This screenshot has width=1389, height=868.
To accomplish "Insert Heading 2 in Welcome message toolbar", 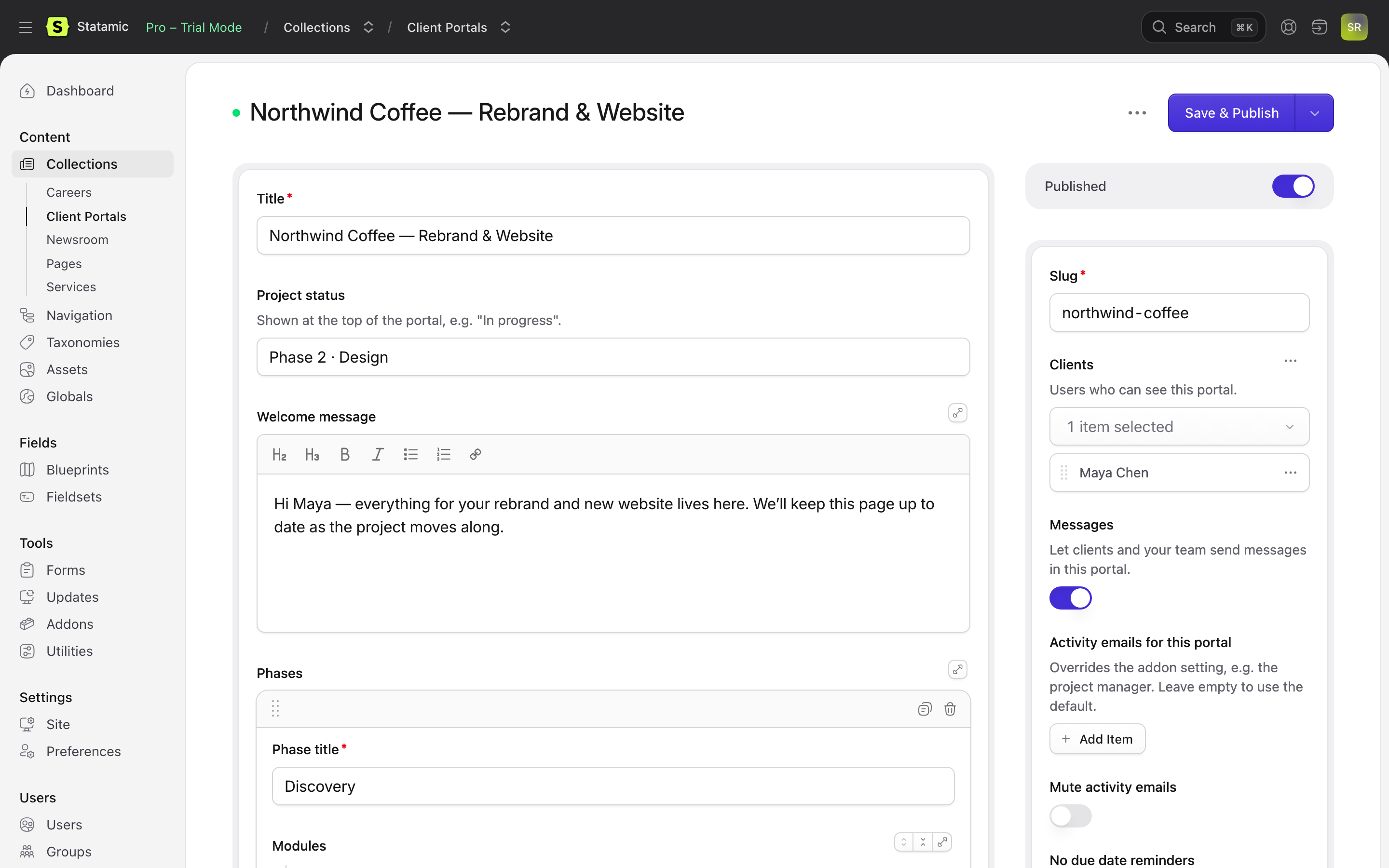I will click(x=280, y=455).
